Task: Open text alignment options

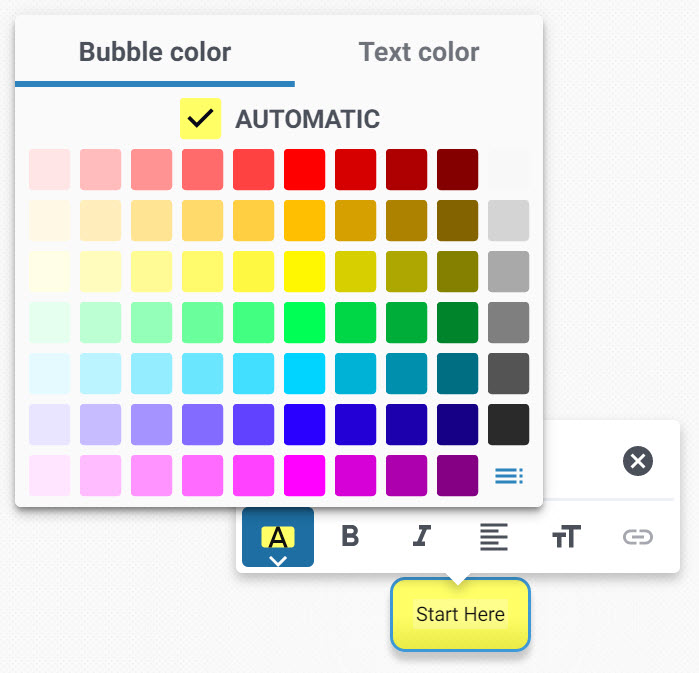Action: 493,537
